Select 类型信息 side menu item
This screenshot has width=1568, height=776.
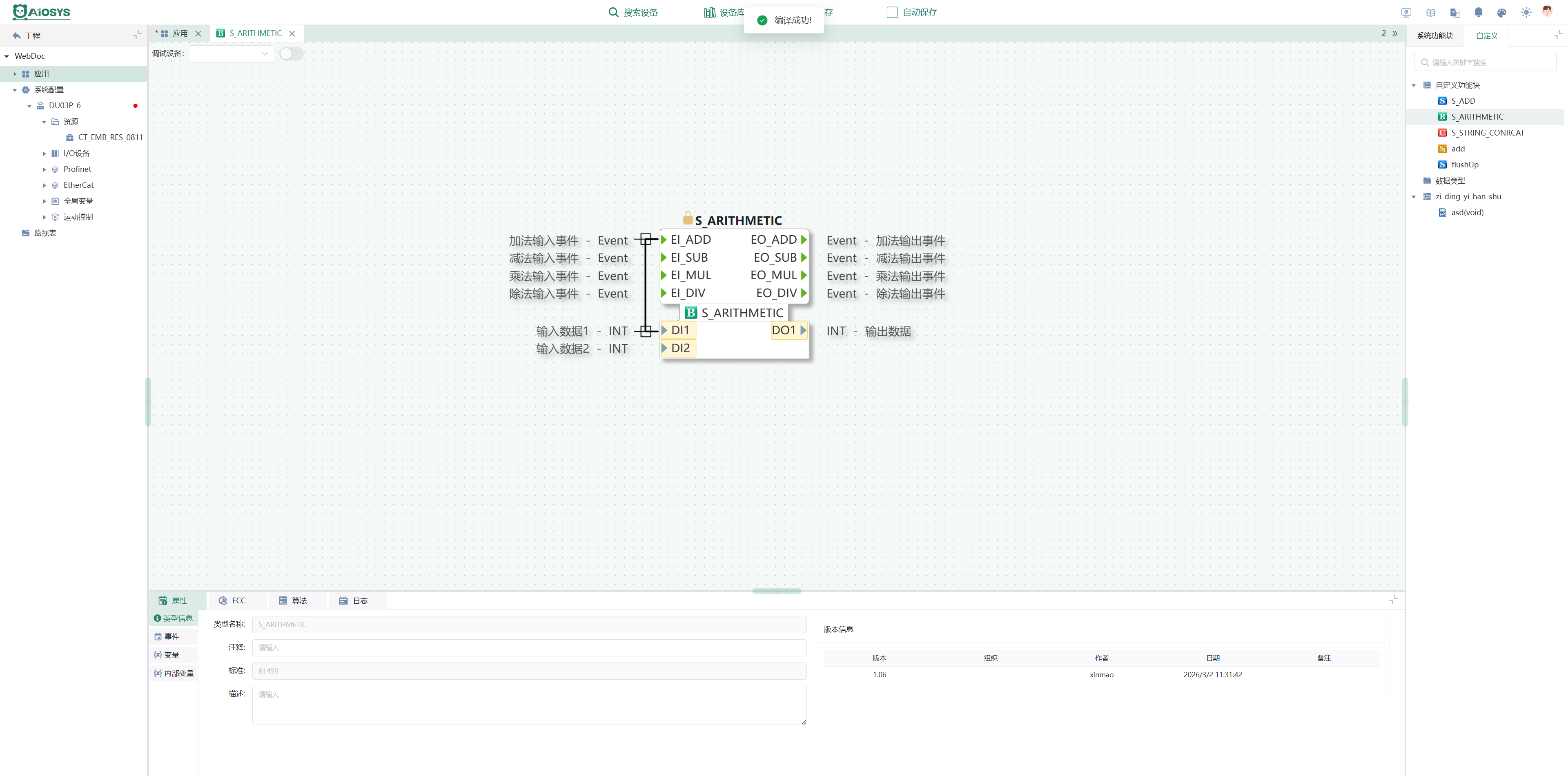174,618
